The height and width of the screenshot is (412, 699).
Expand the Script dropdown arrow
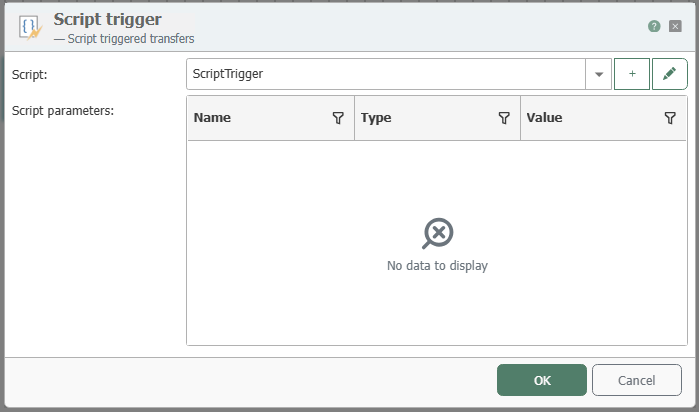click(599, 74)
